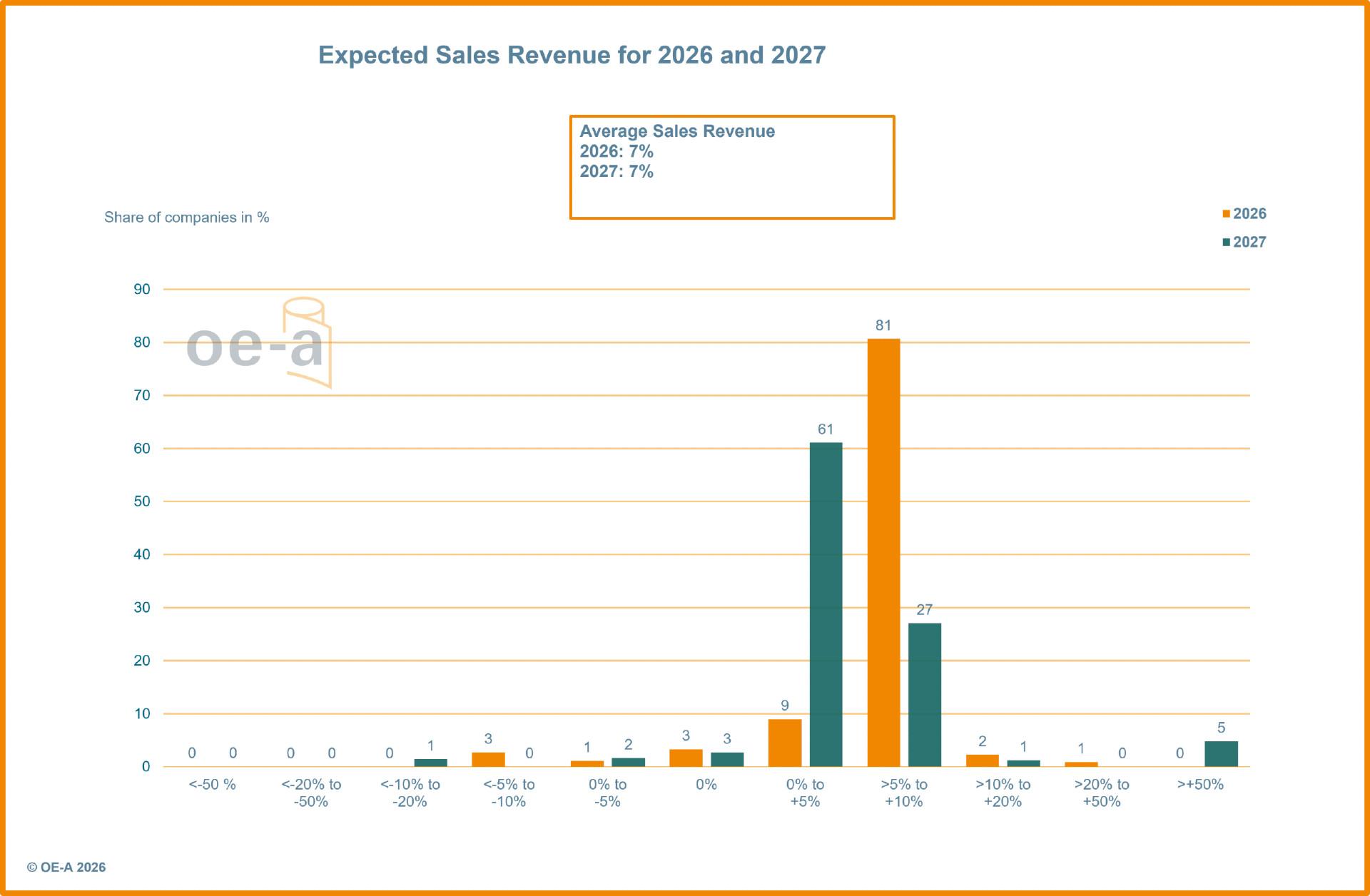Click the '<-50 %' category label
This screenshot has height=896, width=1370.
(x=212, y=785)
